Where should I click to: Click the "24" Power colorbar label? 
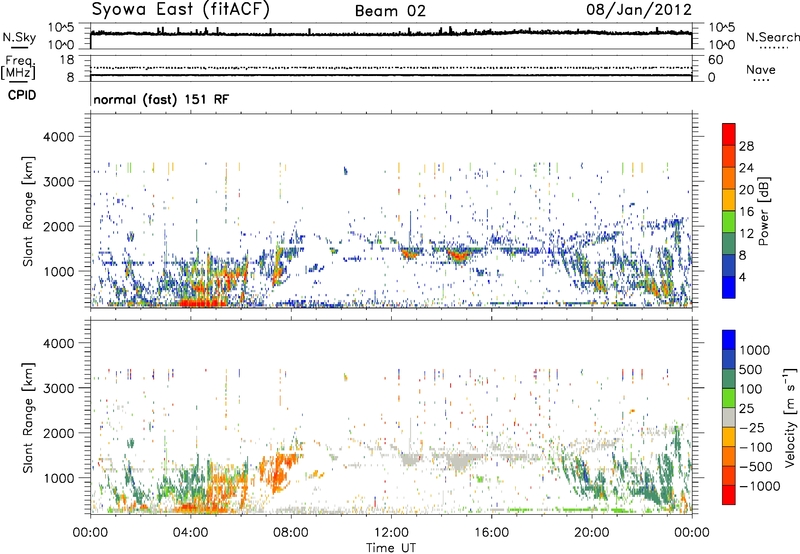(x=746, y=168)
